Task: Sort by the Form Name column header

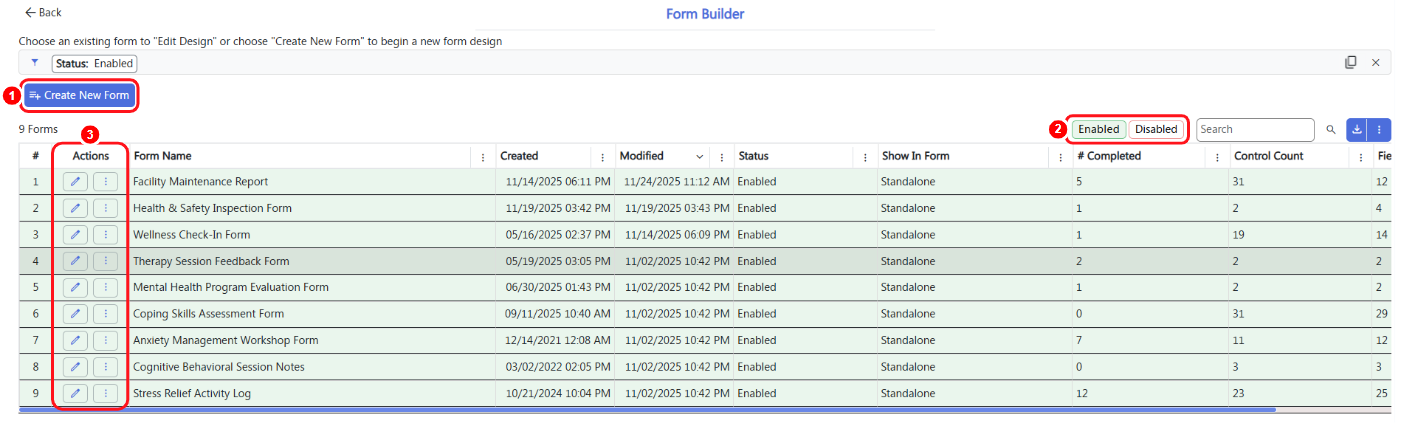Action: [163, 156]
